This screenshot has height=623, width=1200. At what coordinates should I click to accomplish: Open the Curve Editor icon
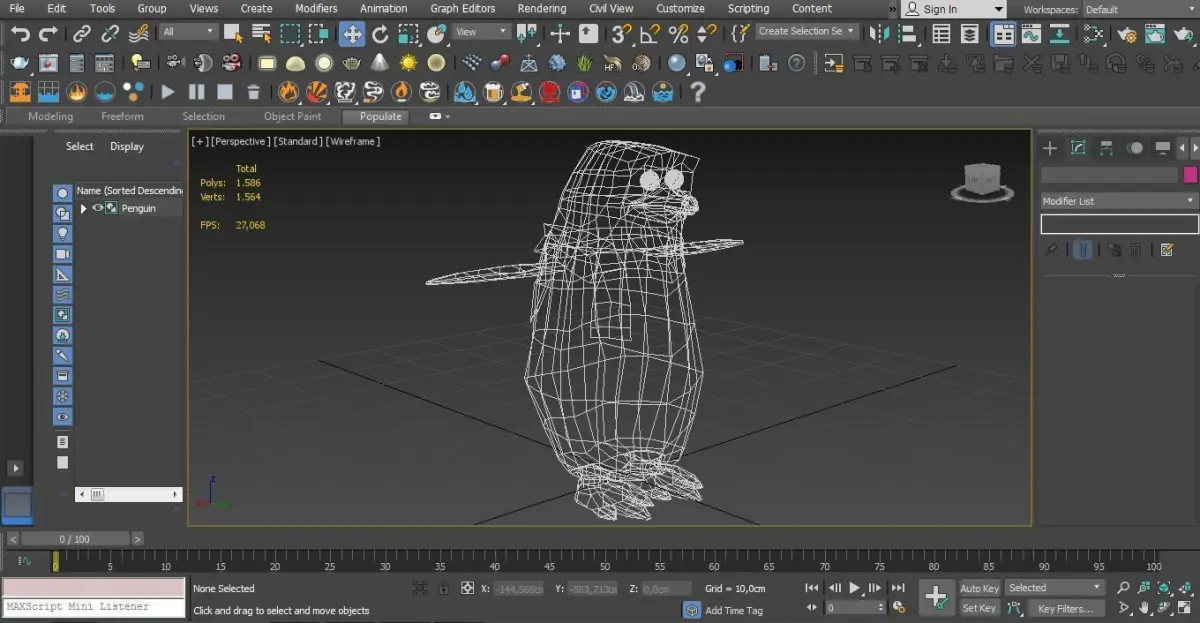(1031, 33)
